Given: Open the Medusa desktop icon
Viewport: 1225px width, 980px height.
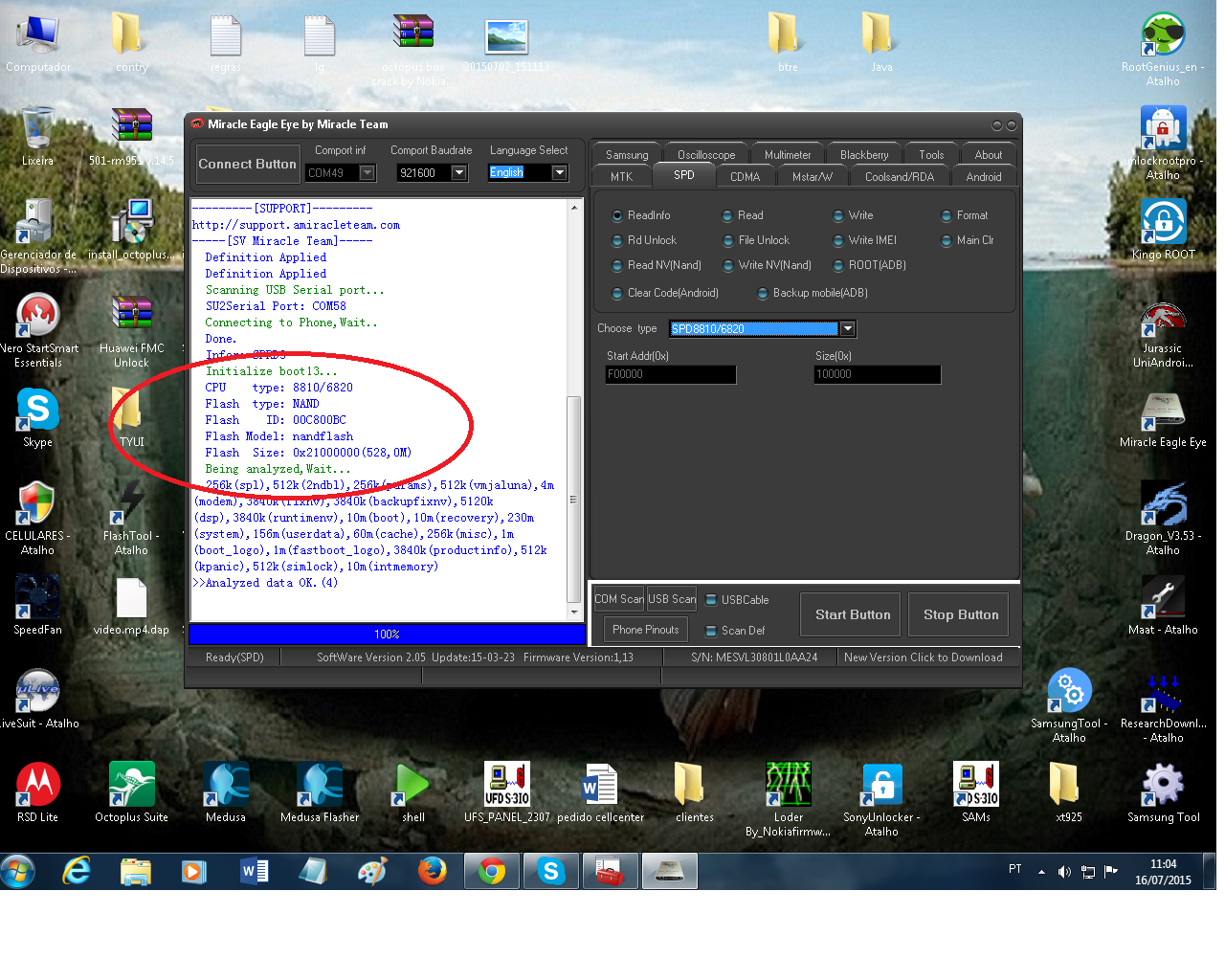Looking at the screenshot, I should pos(226,786).
